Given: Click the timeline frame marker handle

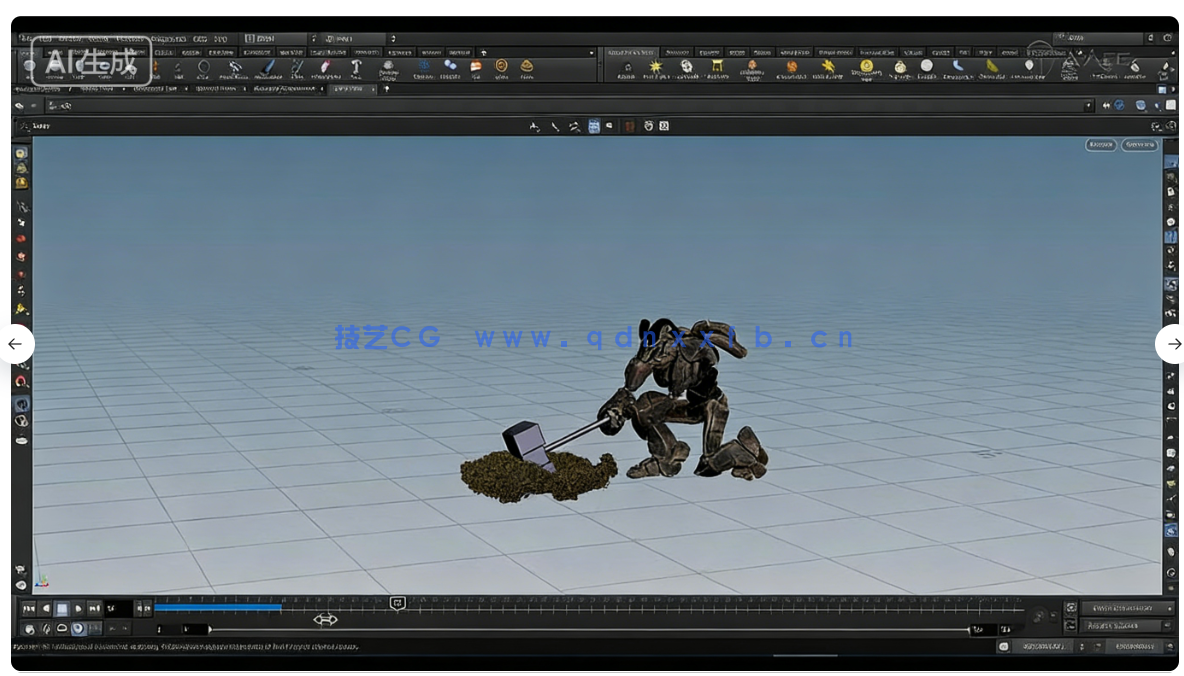Looking at the screenshot, I should tap(397, 603).
